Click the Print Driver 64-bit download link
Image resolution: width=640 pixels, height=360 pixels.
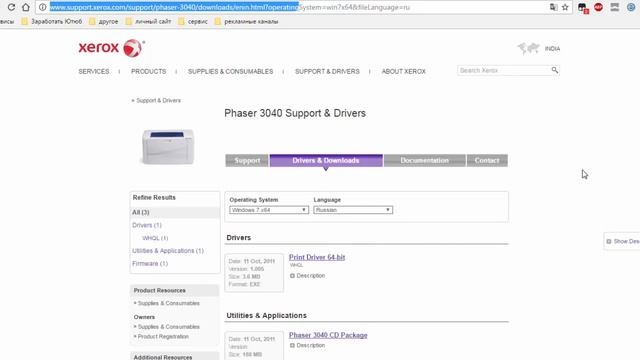(317, 257)
